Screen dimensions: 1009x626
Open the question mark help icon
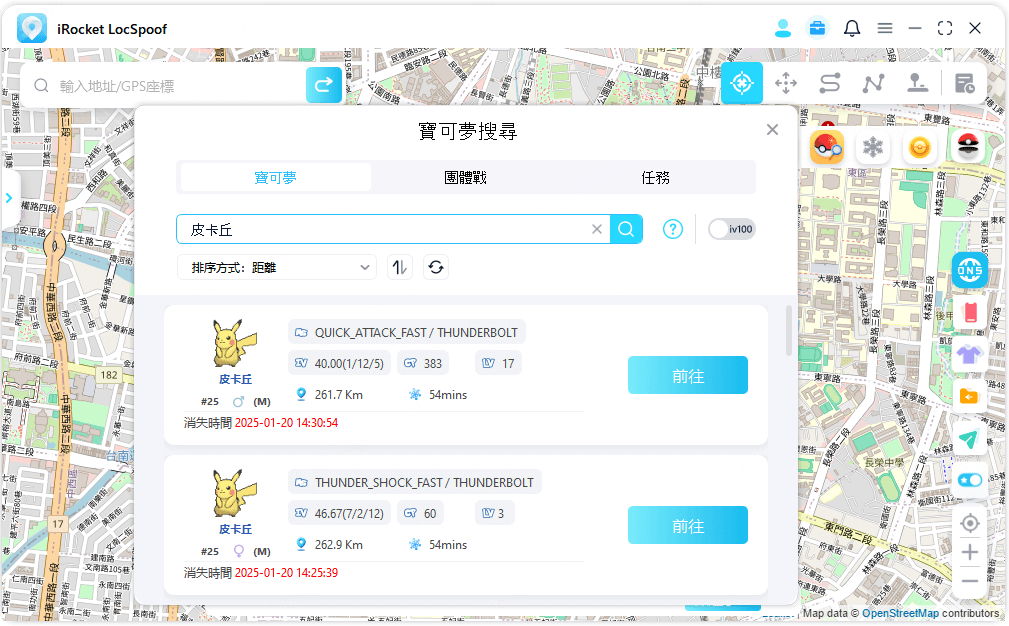[x=672, y=229]
